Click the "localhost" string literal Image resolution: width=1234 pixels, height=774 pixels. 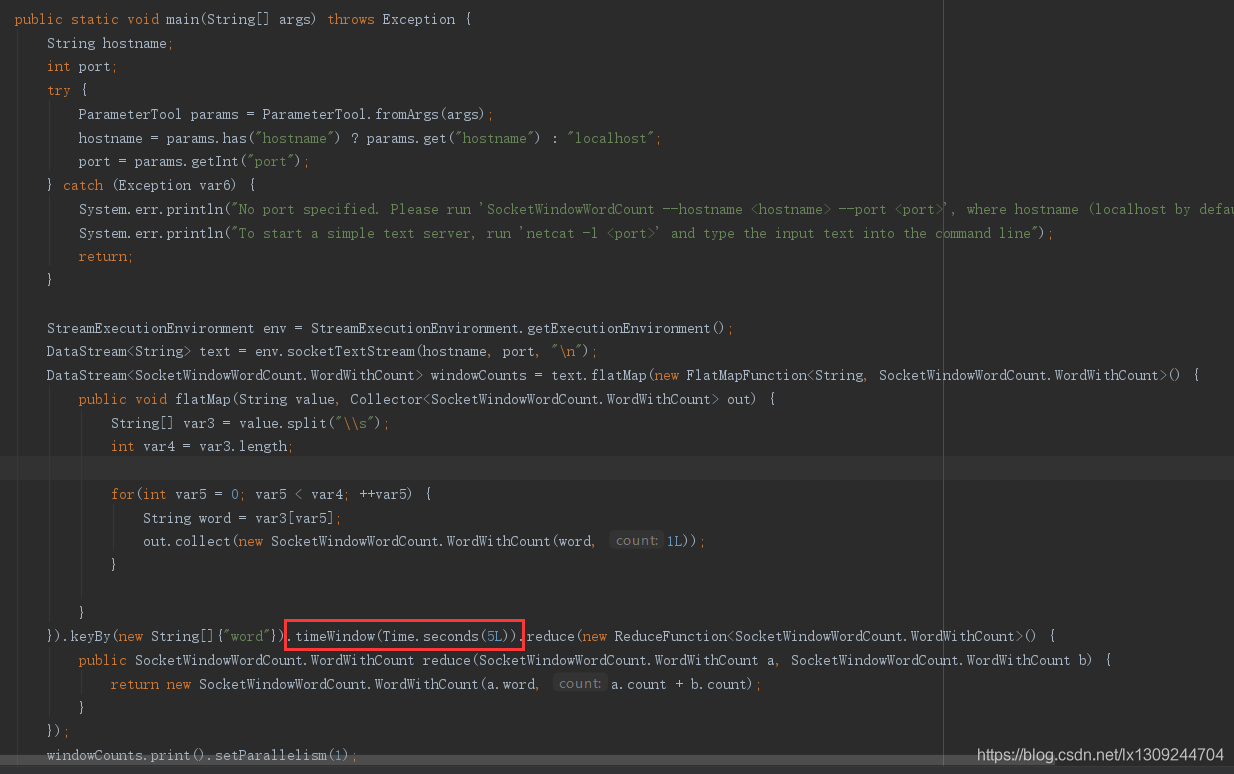point(610,138)
